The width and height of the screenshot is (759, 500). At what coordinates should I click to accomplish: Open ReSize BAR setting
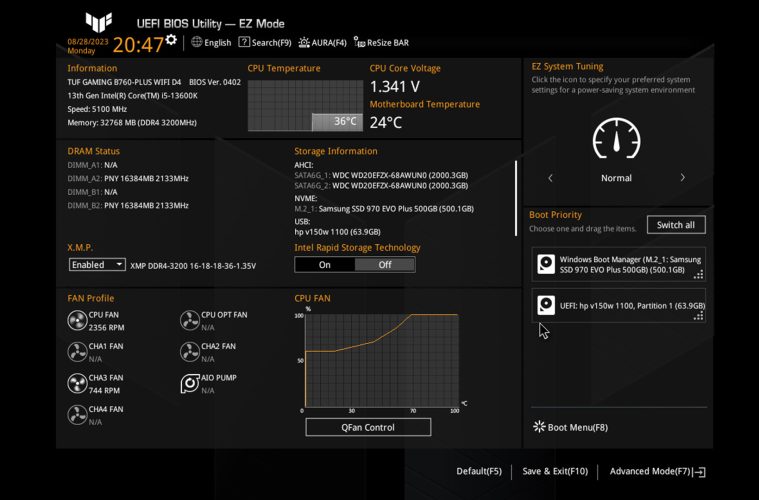pyautogui.click(x=381, y=43)
